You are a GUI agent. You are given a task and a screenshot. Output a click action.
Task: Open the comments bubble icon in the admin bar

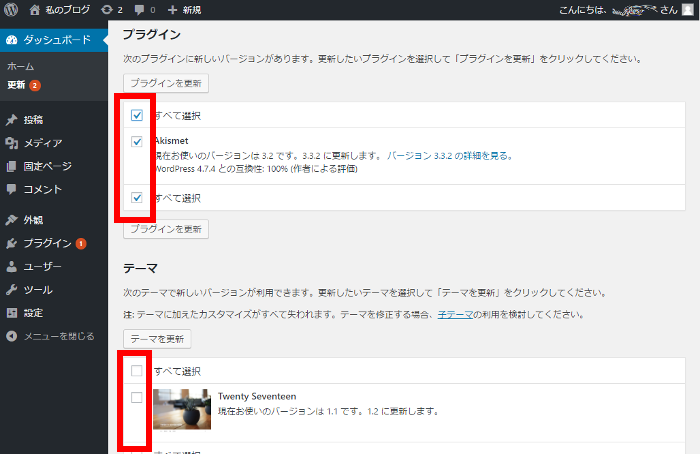point(139,9)
